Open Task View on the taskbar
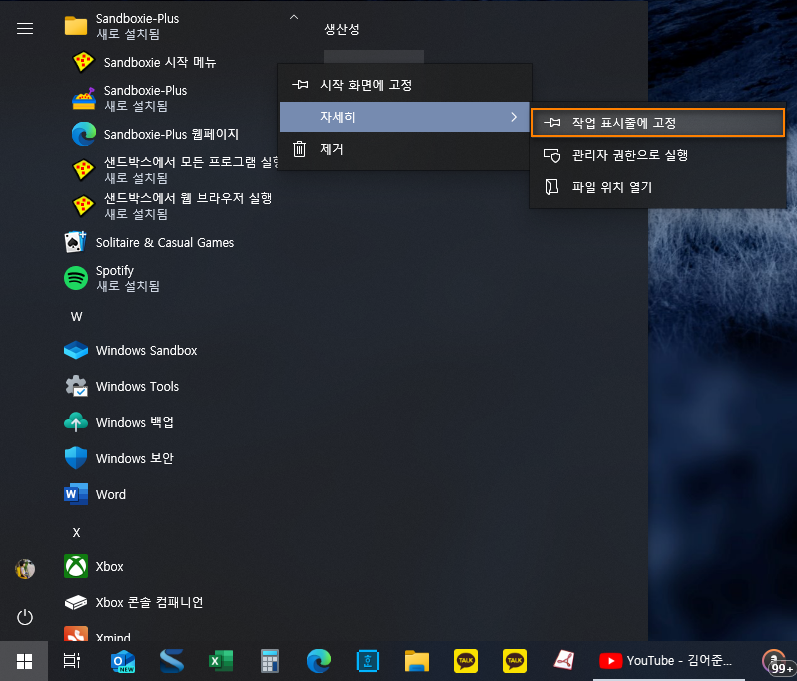This screenshot has height=681, width=797. click(x=72, y=661)
